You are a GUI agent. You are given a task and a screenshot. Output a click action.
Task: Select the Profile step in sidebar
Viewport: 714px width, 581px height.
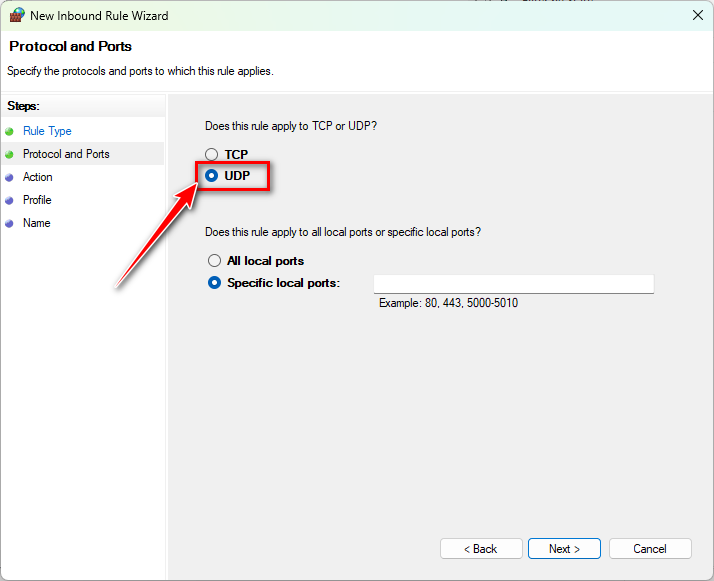click(x=37, y=200)
